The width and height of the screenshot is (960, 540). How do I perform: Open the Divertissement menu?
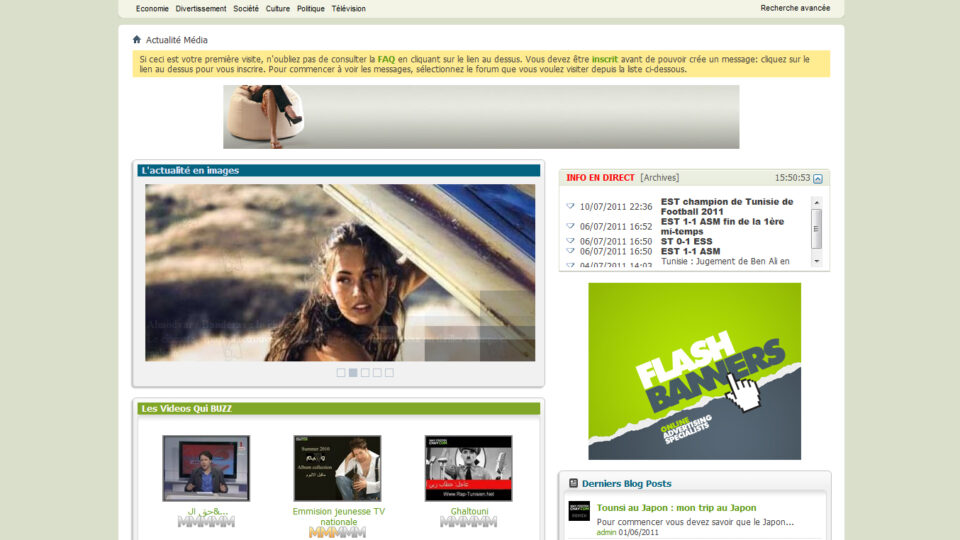pos(201,9)
